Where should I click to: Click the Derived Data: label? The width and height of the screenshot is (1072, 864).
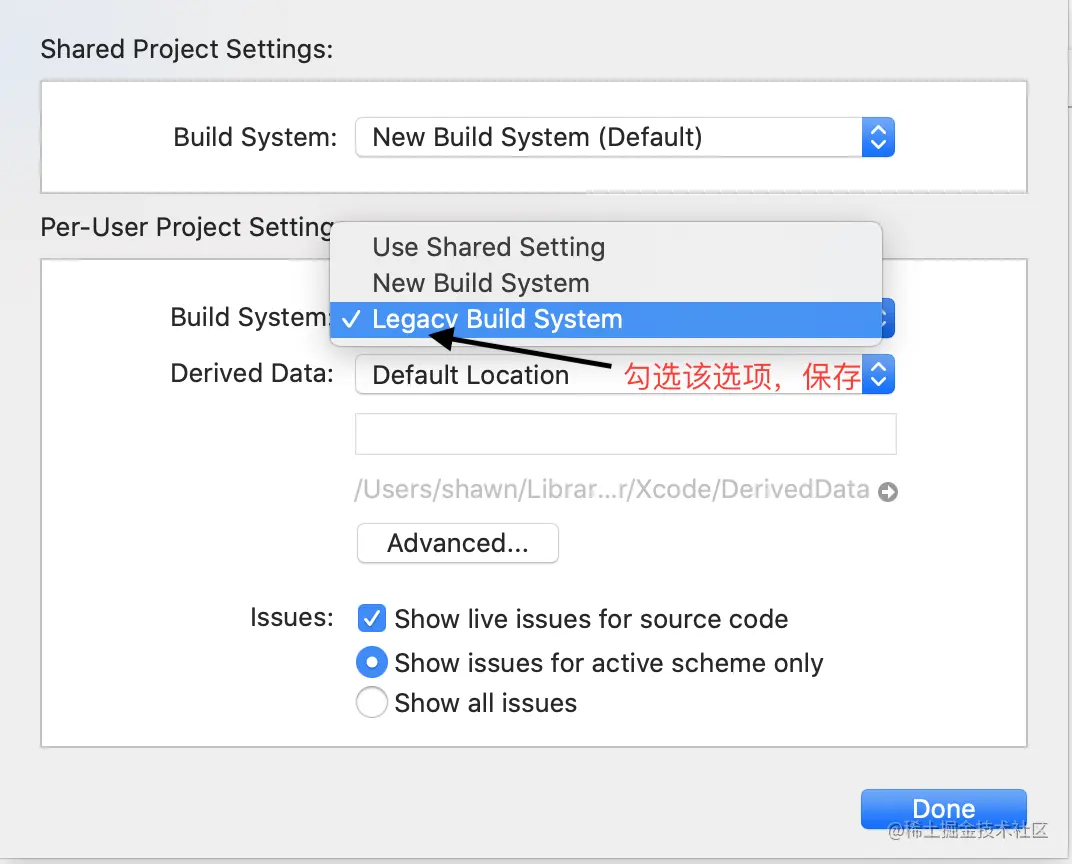[x=252, y=374]
